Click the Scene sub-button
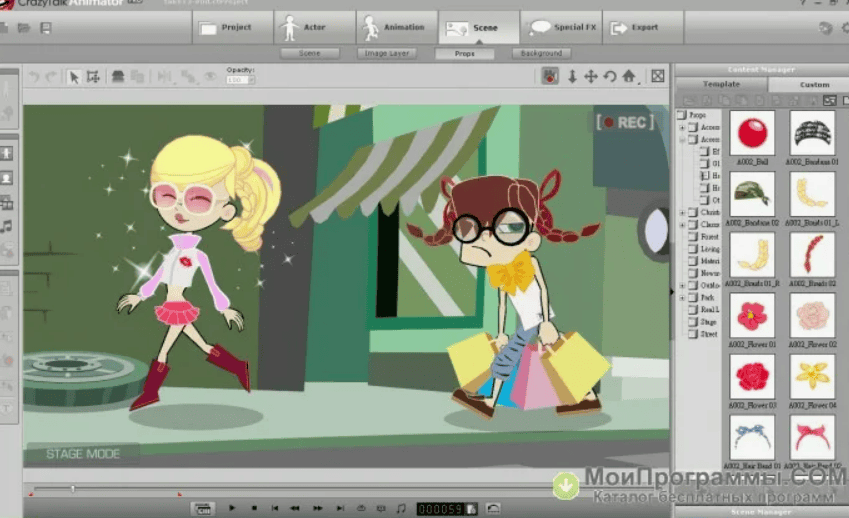Image resolution: width=849 pixels, height=518 pixels. (x=310, y=53)
